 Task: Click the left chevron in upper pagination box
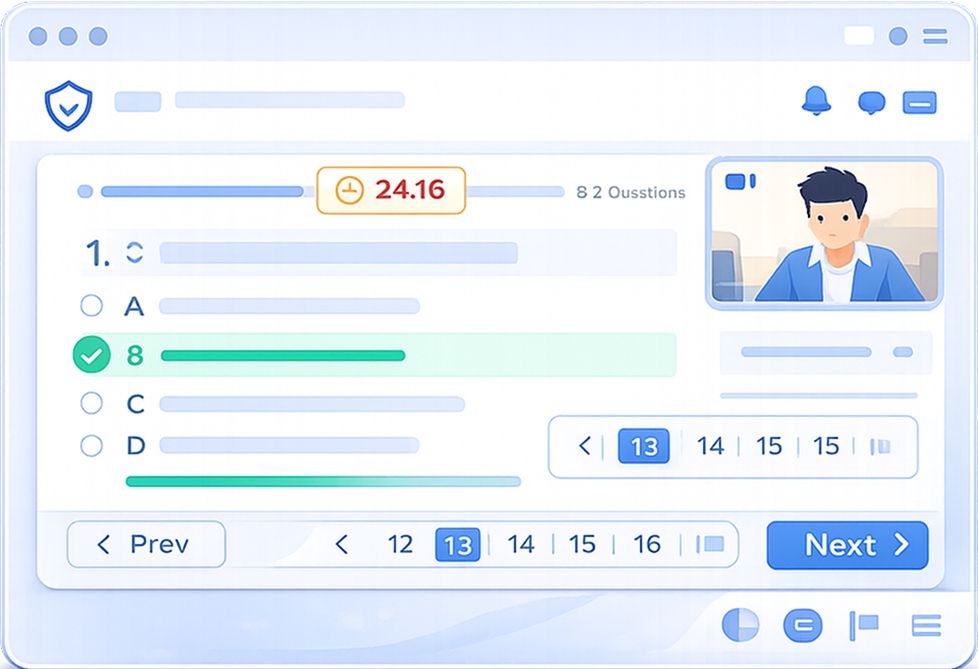click(x=584, y=446)
